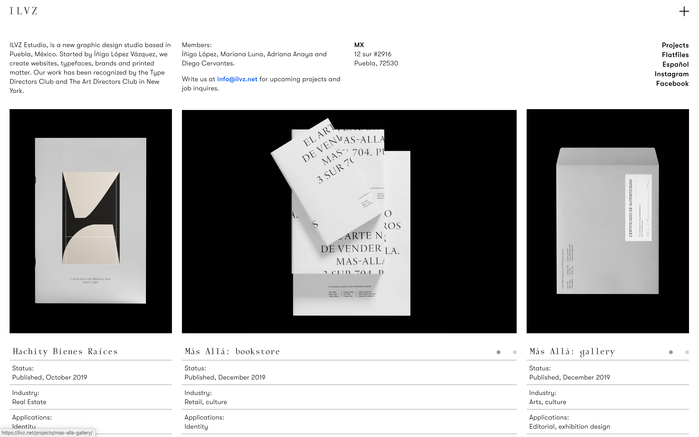Select first slide dot for Más Allá gallery

pyautogui.click(x=670, y=352)
